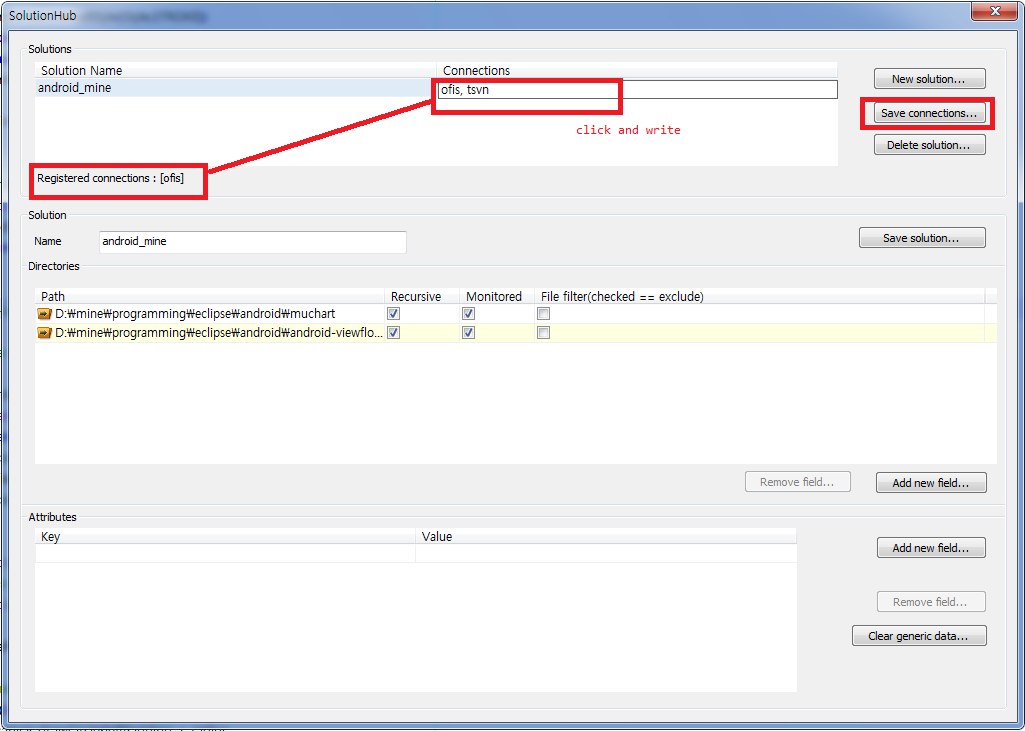The image size is (1025, 731).
Task: Click the New solution... button
Action: tap(930, 79)
